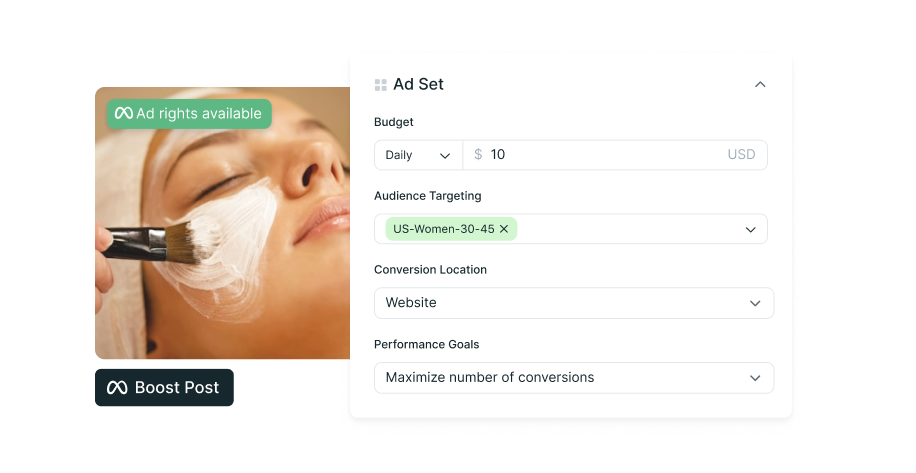Image resolution: width=916 pixels, height=473 pixels.
Task: Click the Meta icon in Ad rights badge
Action: 124,113
